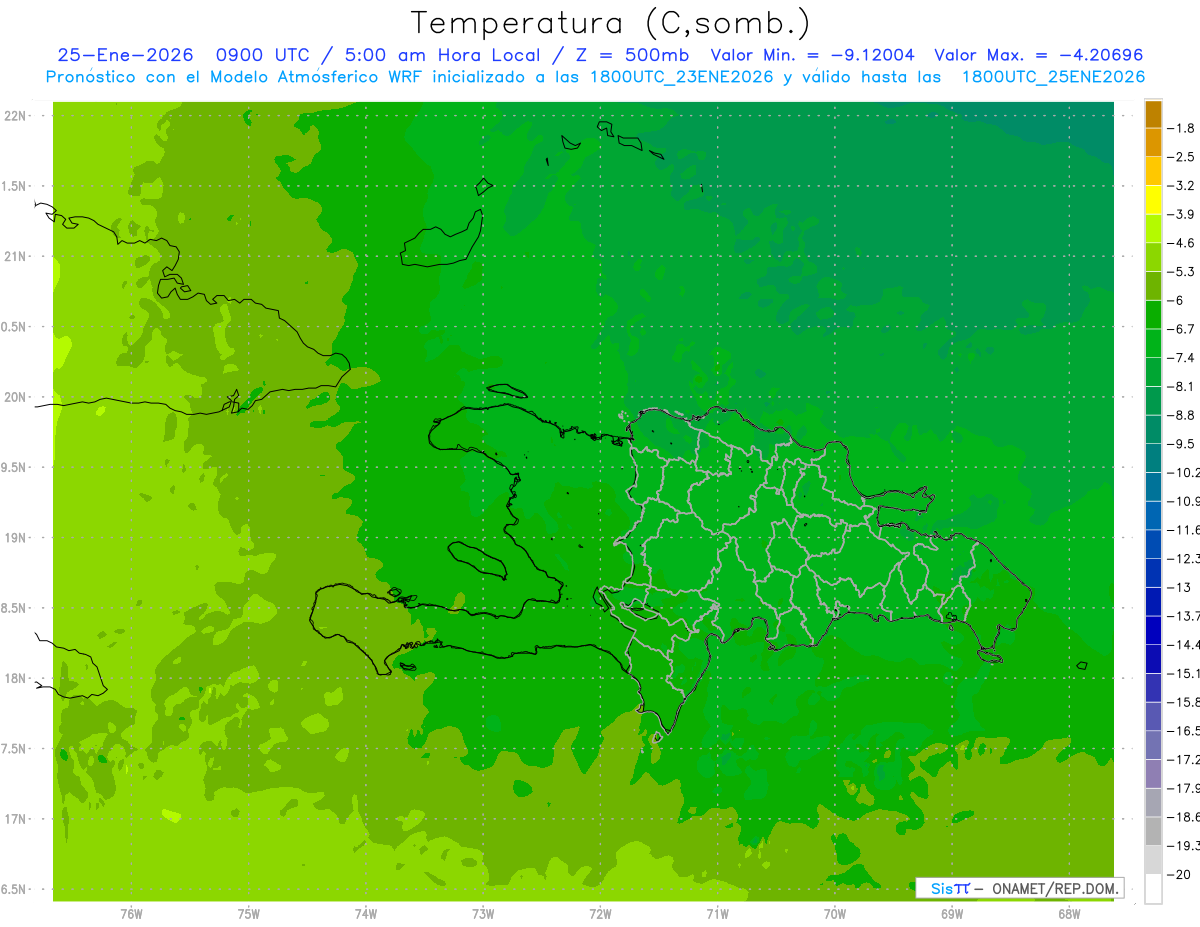Click 'Valor Min. = -9.12004' text
Image resolution: width=1200 pixels, height=927 pixels.
[812, 55]
